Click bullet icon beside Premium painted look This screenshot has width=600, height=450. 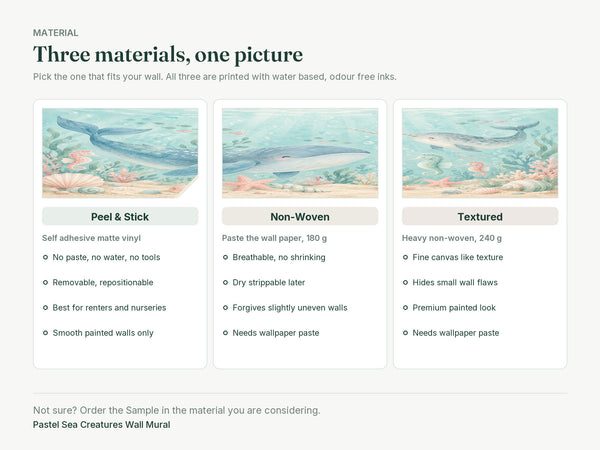[405, 308]
